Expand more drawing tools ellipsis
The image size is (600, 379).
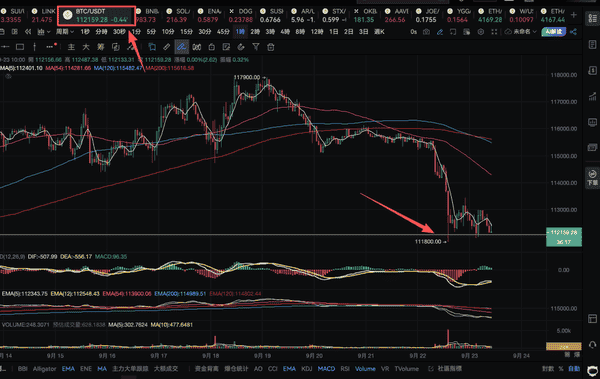(x=51, y=47)
